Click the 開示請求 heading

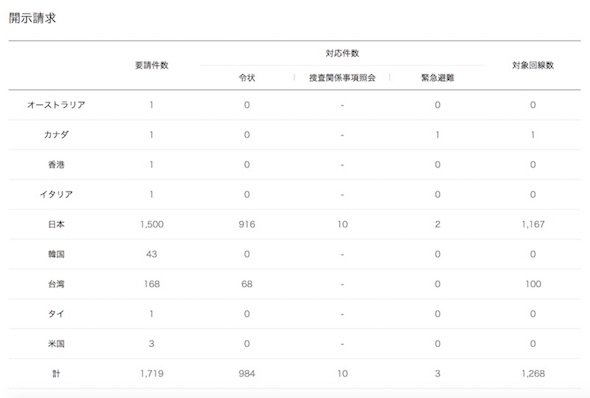[x=32, y=18]
